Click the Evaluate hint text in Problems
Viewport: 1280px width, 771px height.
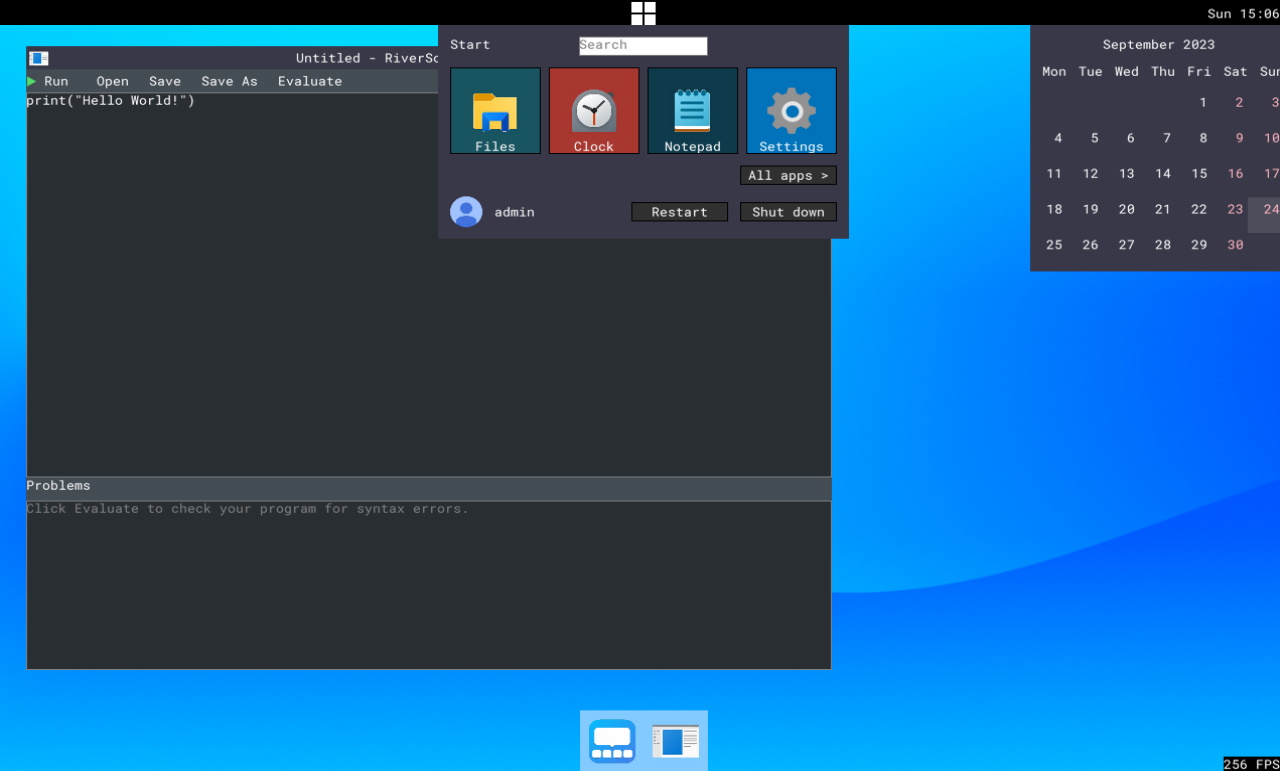pos(247,509)
